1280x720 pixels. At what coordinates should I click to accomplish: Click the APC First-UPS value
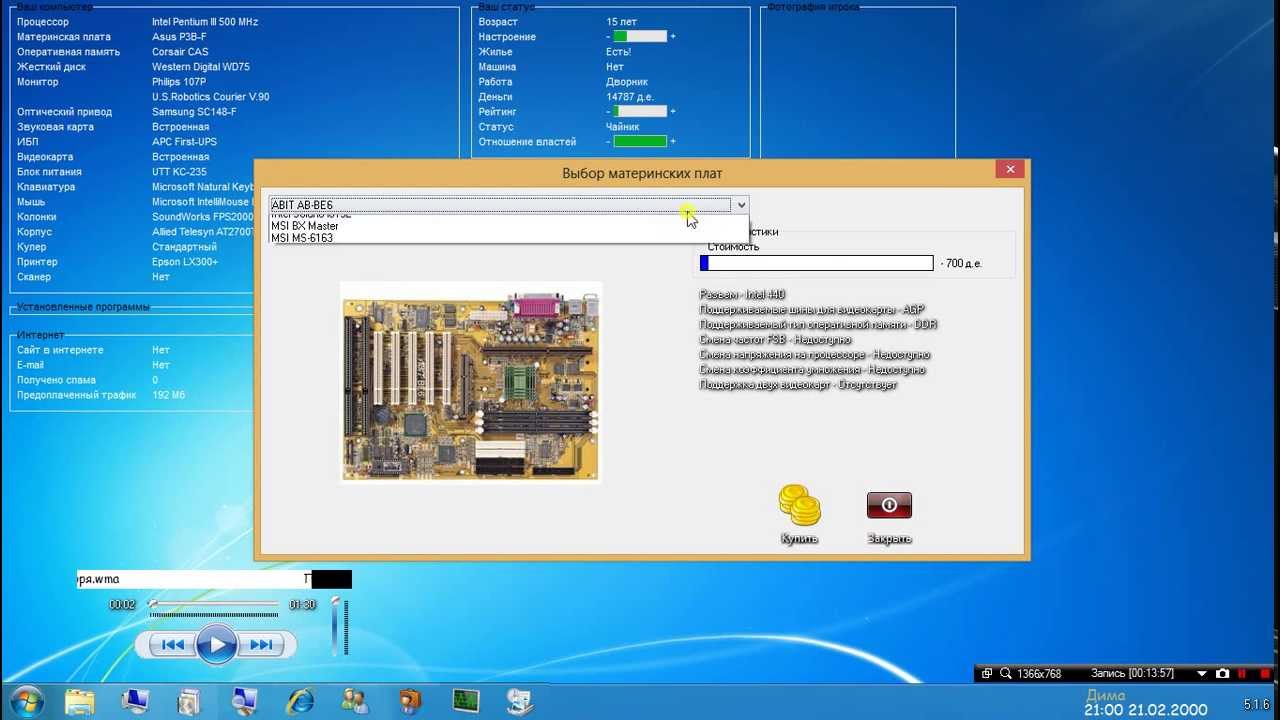[184, 142]
